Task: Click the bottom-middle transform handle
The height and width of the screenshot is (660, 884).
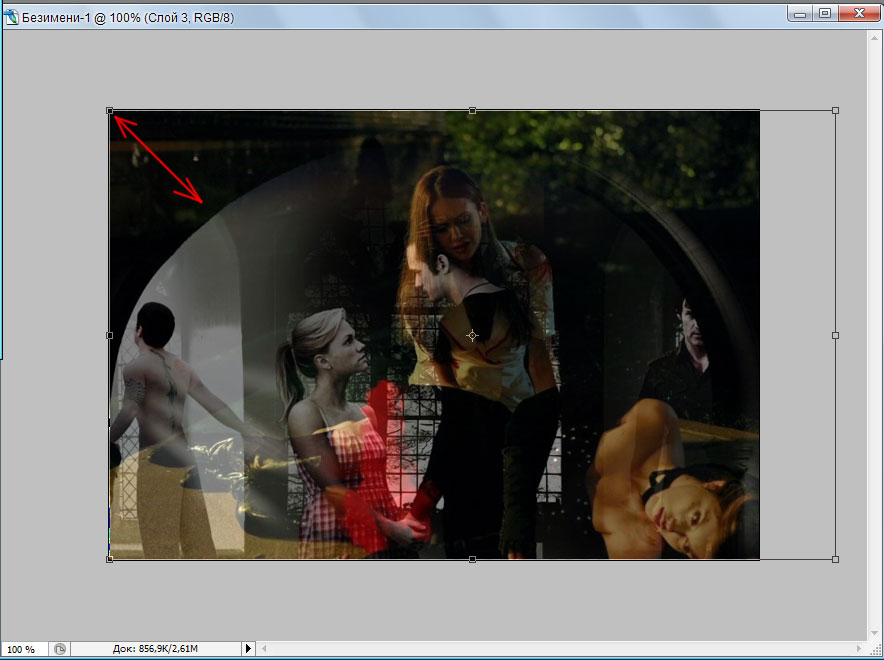Action: point(472,559)
